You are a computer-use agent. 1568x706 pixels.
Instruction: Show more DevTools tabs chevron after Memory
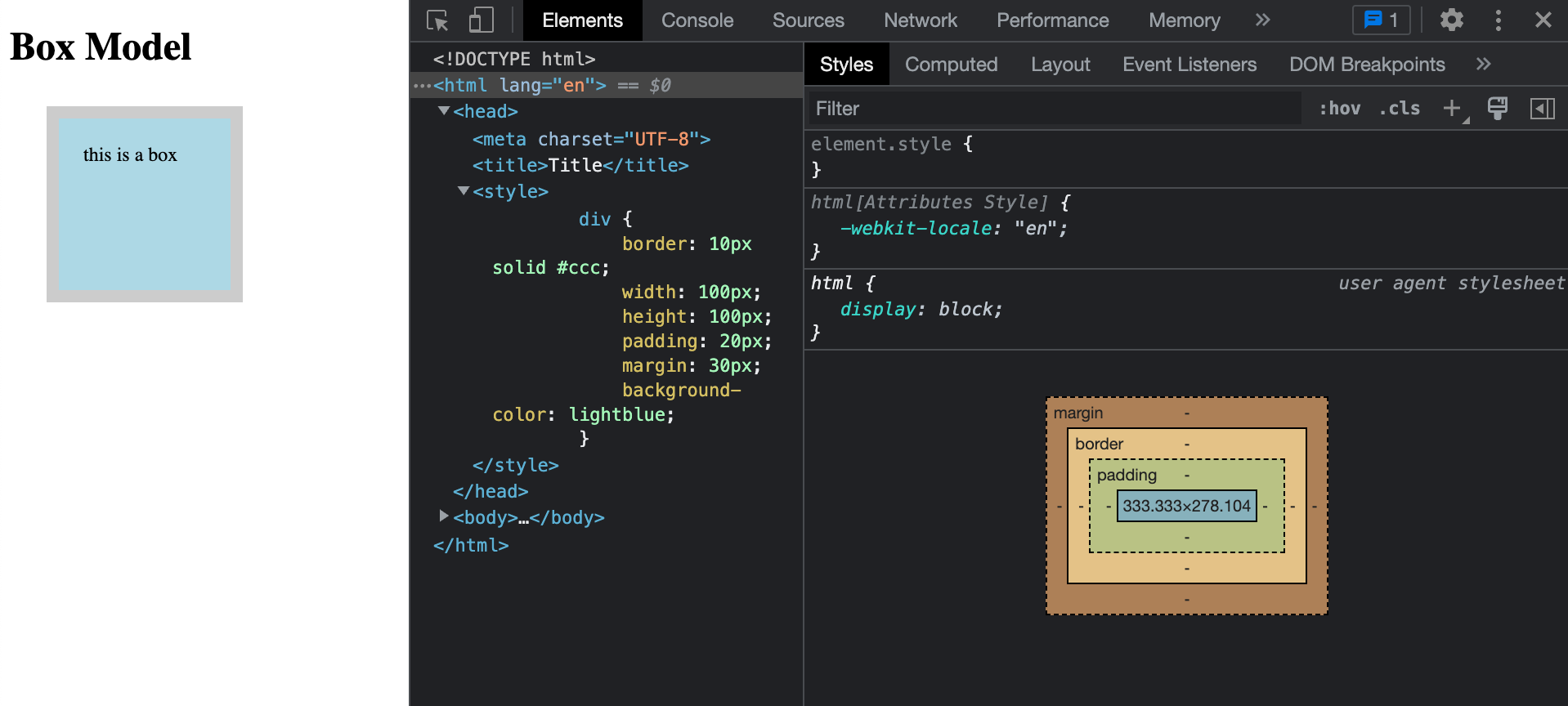coord(1262,20)
